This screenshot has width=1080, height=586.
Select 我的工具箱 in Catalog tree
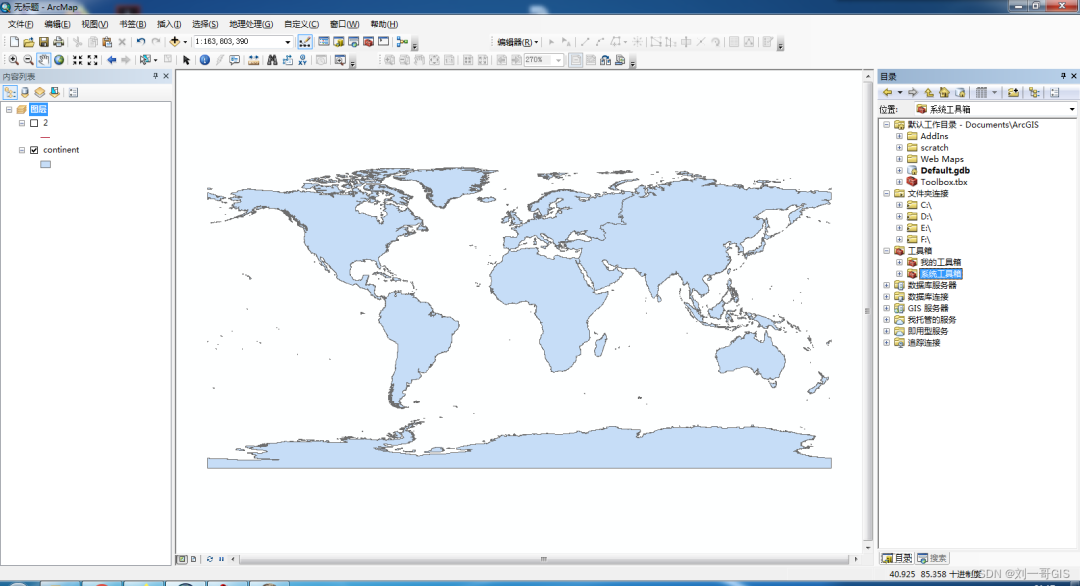(941, 262)
